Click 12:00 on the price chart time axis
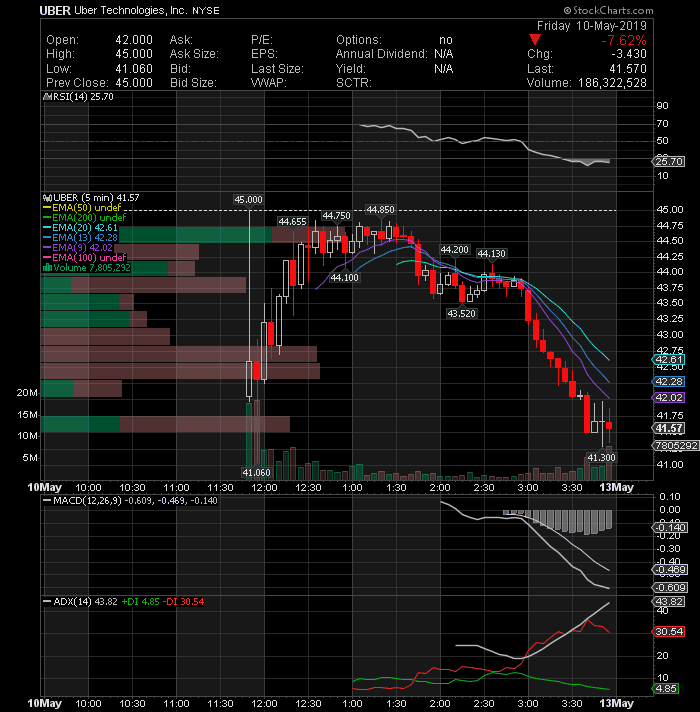Image resolution: width=700 pixels, height=712 pixels. [264, 488]
